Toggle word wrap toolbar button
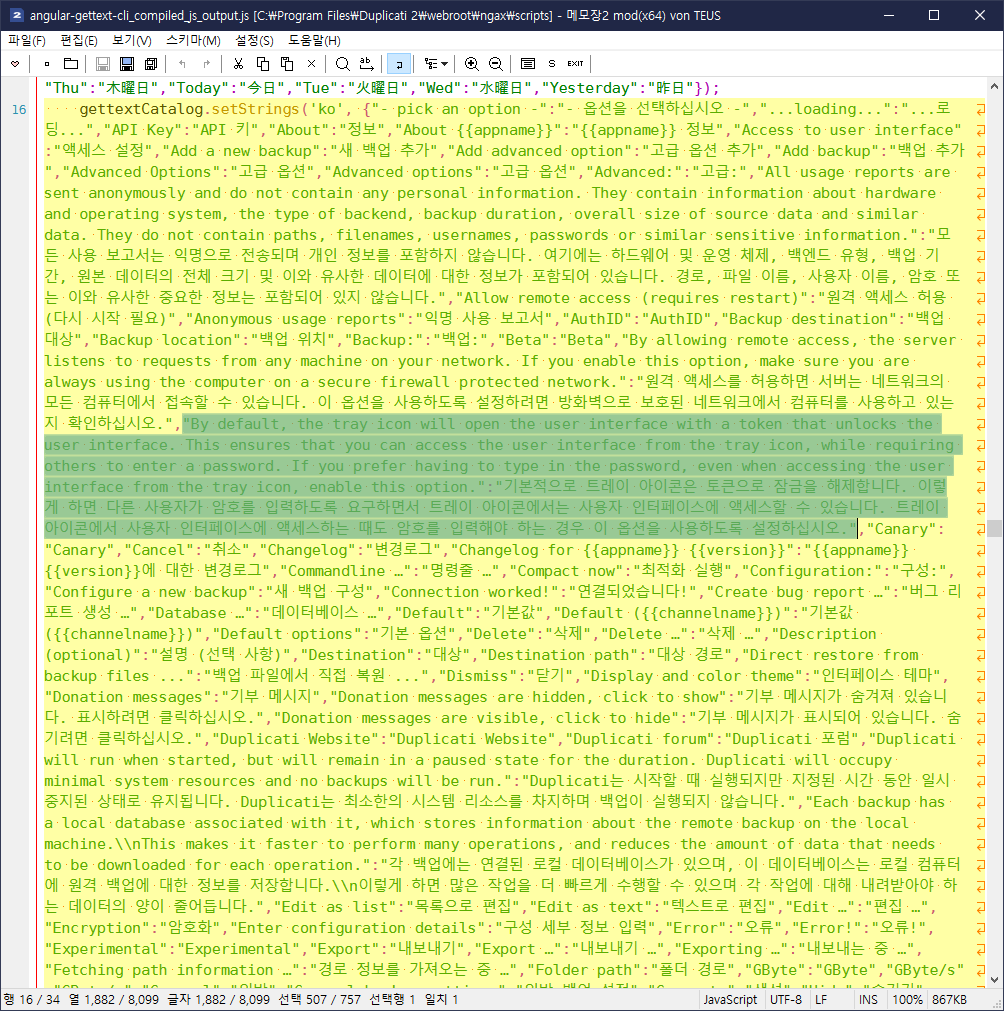Viewport: 1004px width, 1011px height. pos(399,64)
